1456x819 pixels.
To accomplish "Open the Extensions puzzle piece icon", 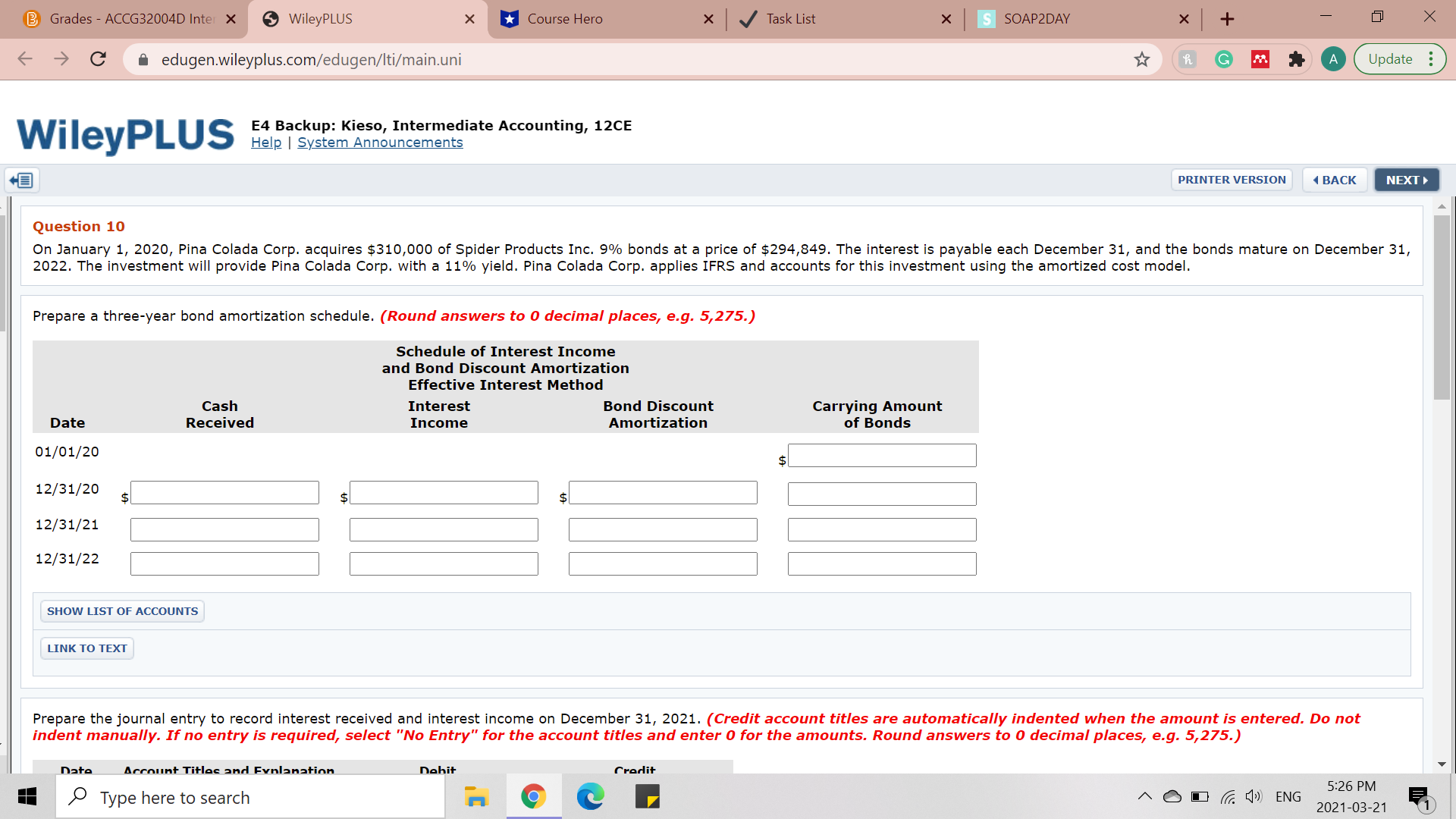I will tap(1297, 59).
